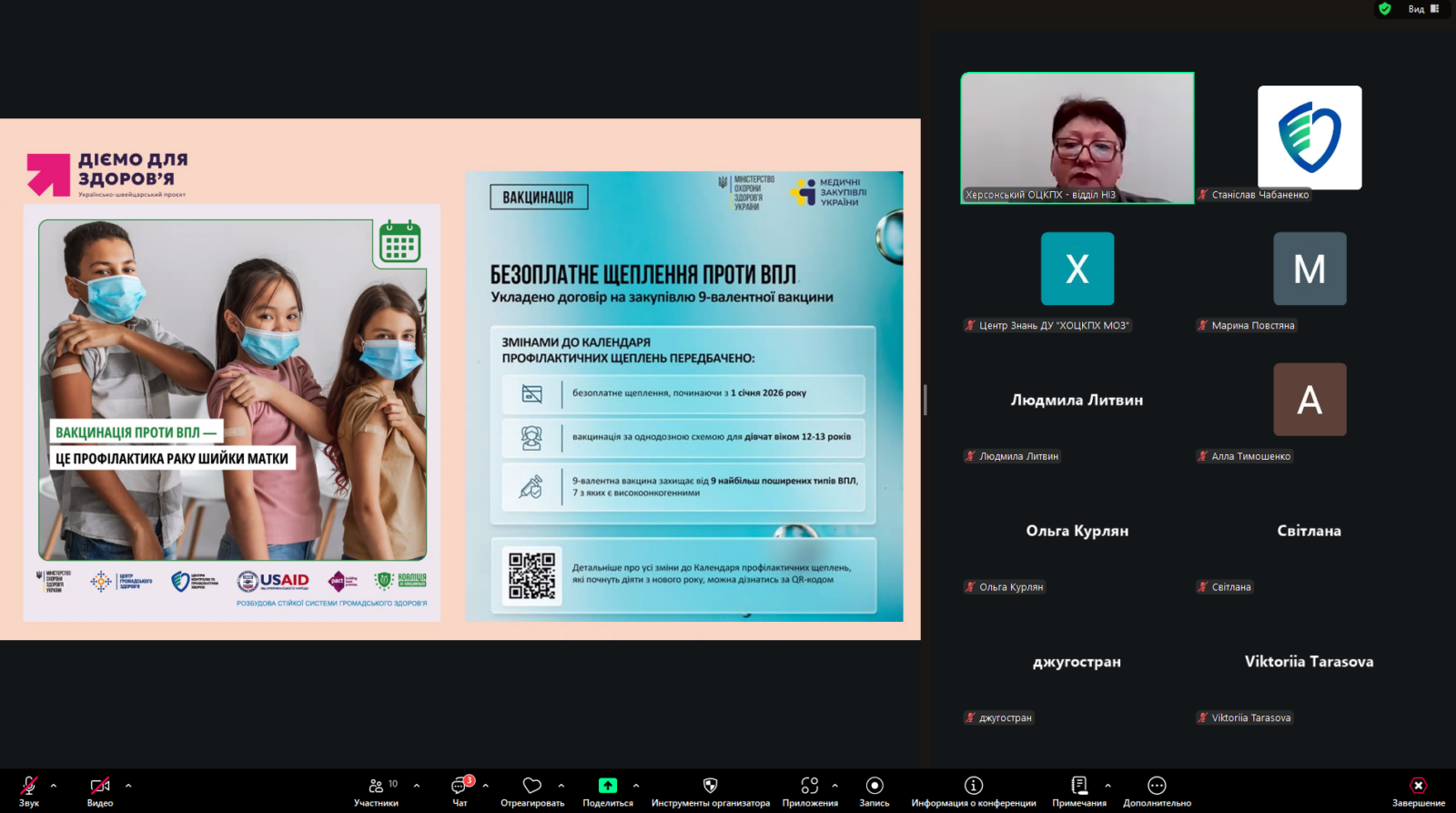Expand video options arrow next to Видео

click(x=128, y=785)
